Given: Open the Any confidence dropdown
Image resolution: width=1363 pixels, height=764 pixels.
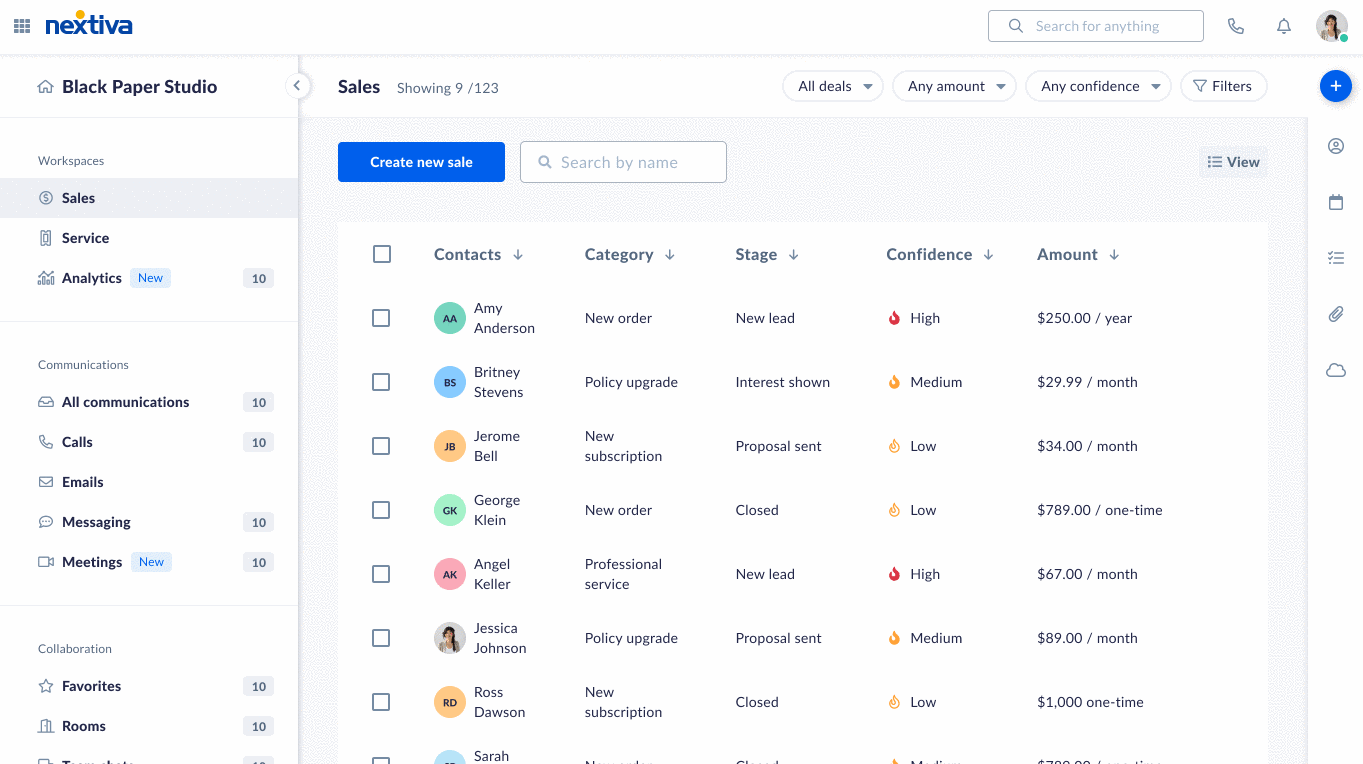Looking at the screenshot, I should tap(1098, 86).
